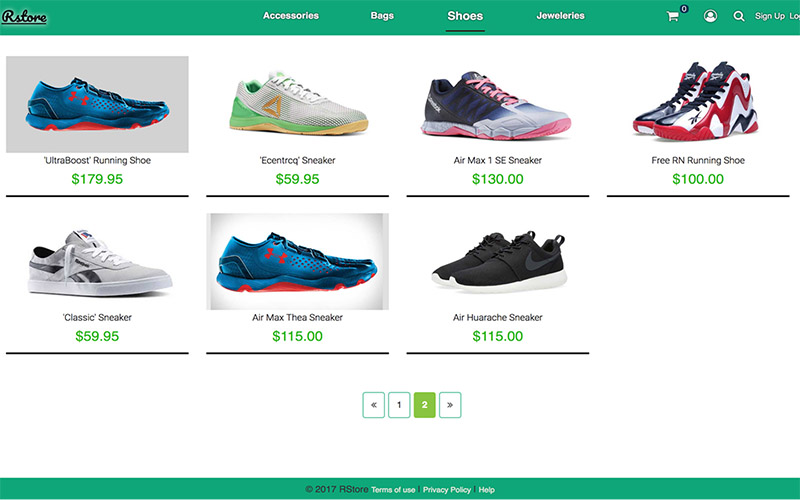The image size is (800, 500).
Task: Open the shopping cart icon
Action: (x=672, y=16)
